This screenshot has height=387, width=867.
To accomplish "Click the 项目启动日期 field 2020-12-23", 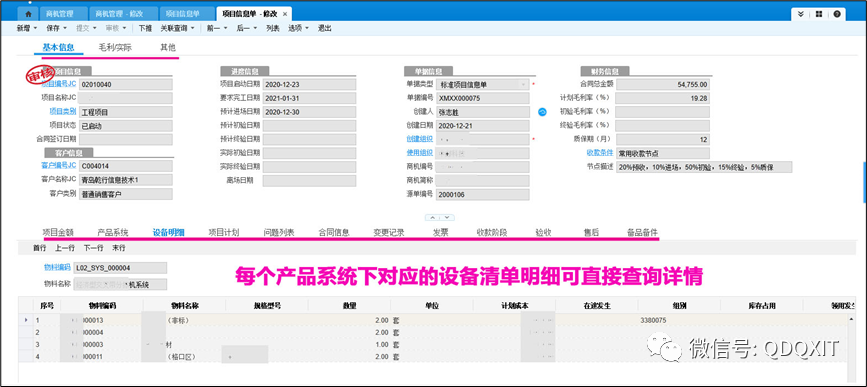I will pos(309,85).
